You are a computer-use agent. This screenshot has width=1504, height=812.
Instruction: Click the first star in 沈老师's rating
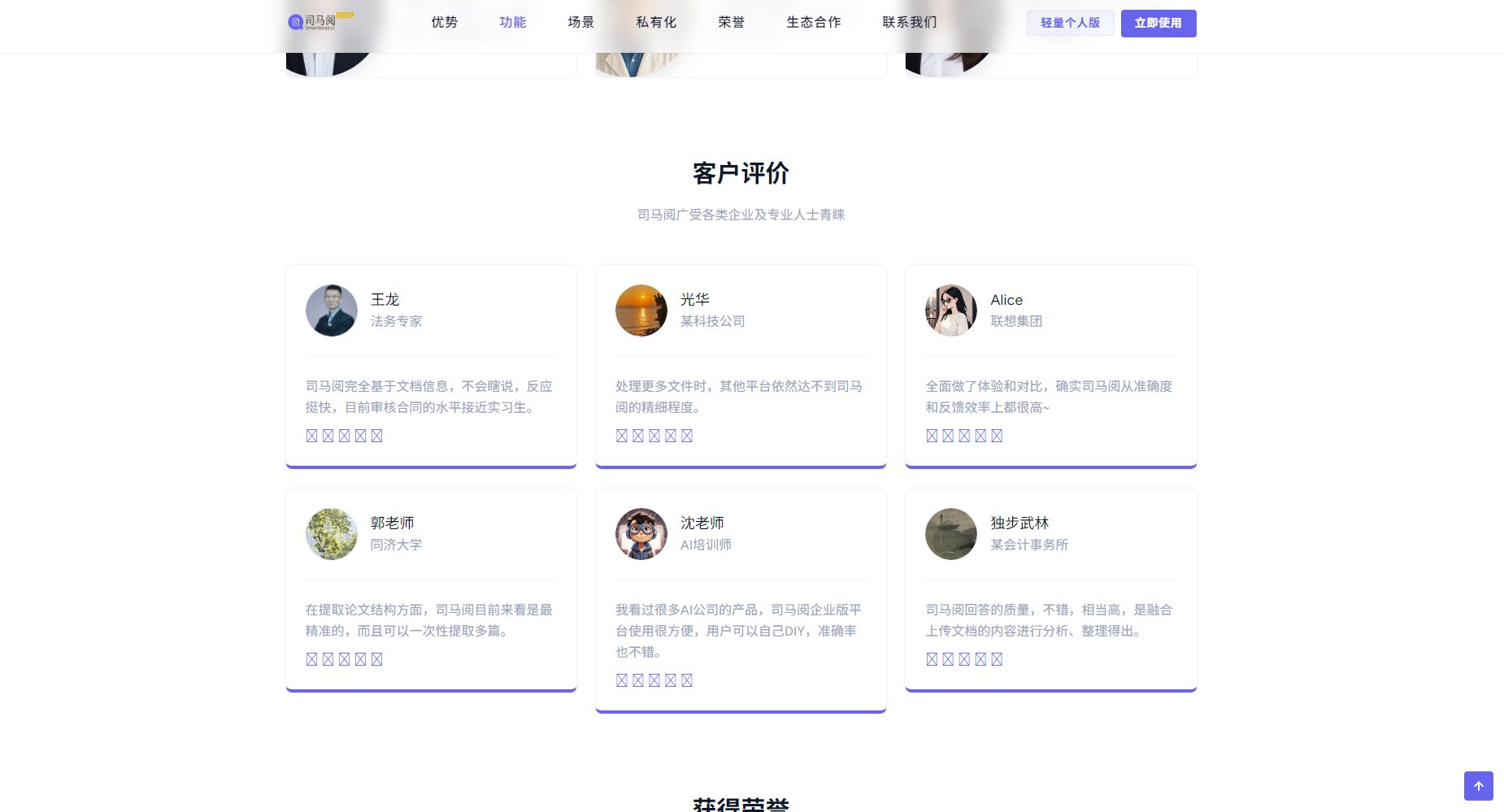(620, 680)
